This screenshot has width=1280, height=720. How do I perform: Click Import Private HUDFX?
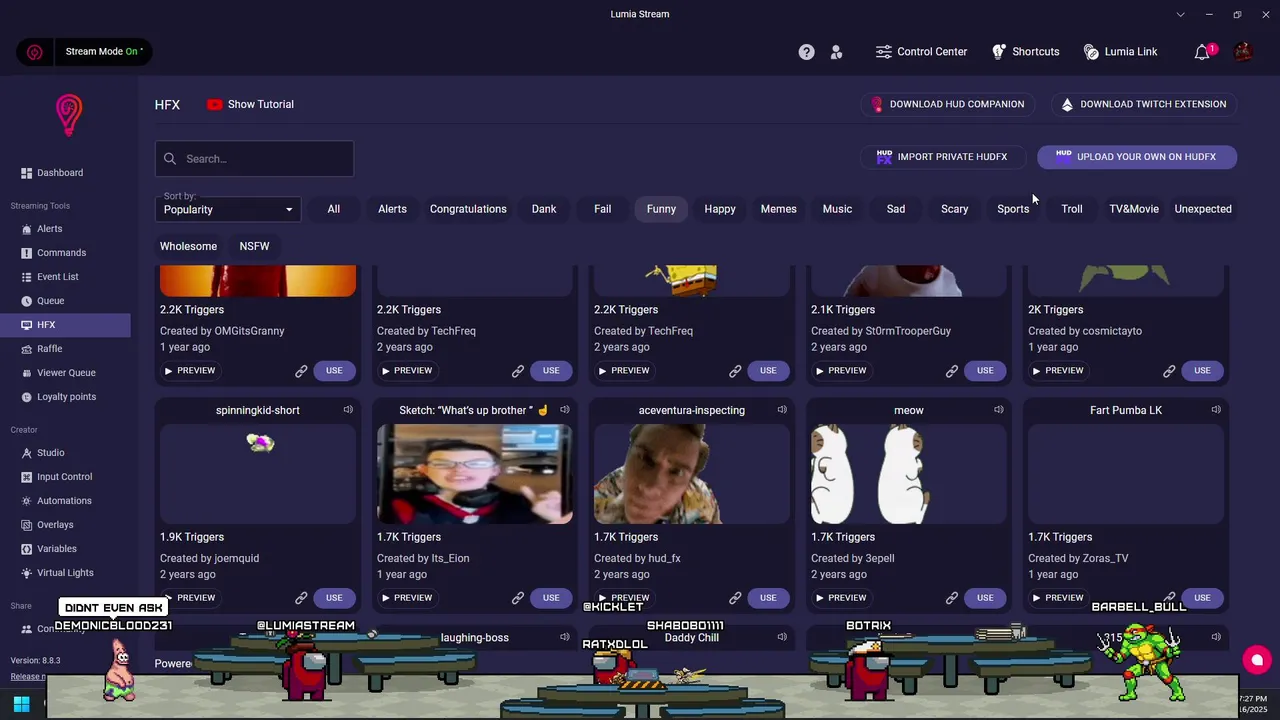click(942, 157)
